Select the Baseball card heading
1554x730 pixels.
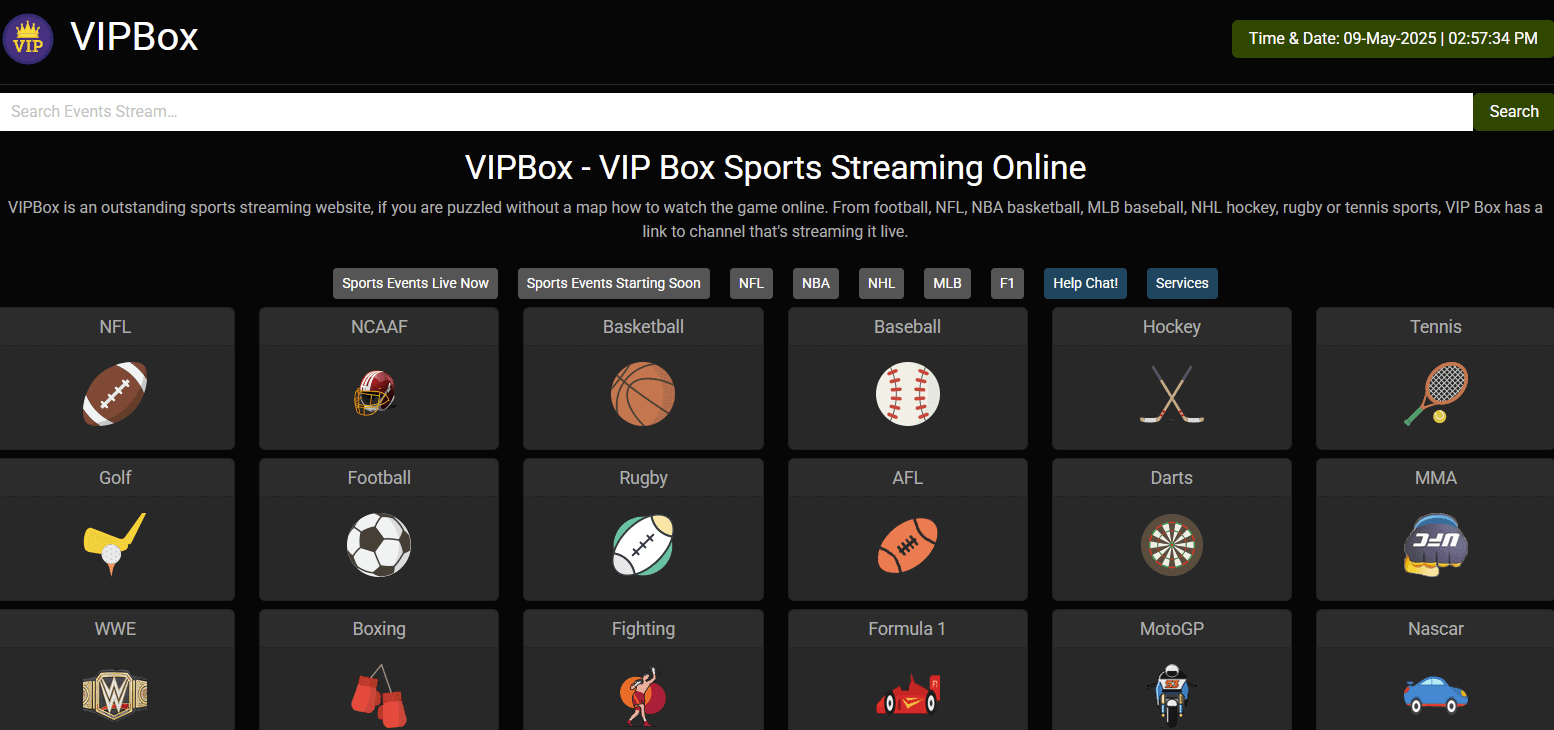pyautogui.click(x=908, y=327)
